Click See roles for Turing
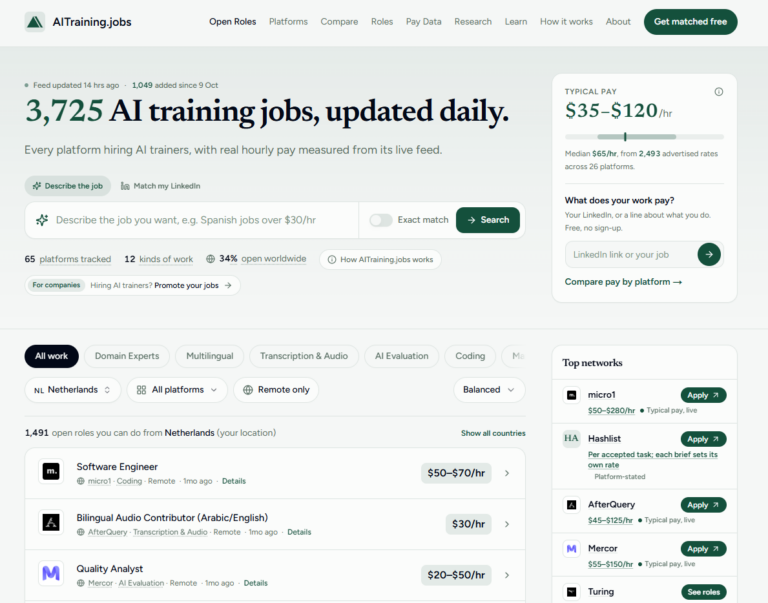The width and height of the screenshot is (768, 603). pos(704,592)
